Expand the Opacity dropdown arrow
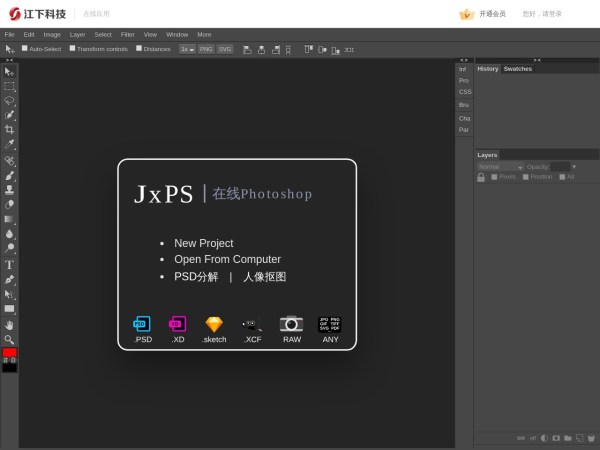 [574, 166]
